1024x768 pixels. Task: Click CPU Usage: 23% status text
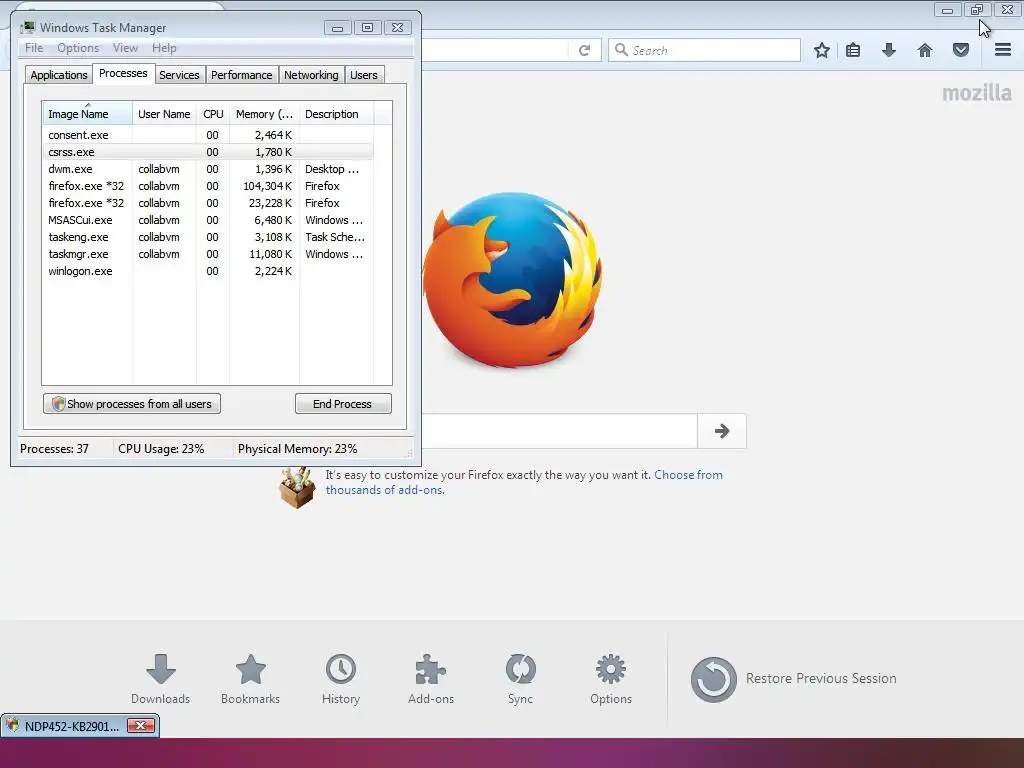(x=161, y=449)
